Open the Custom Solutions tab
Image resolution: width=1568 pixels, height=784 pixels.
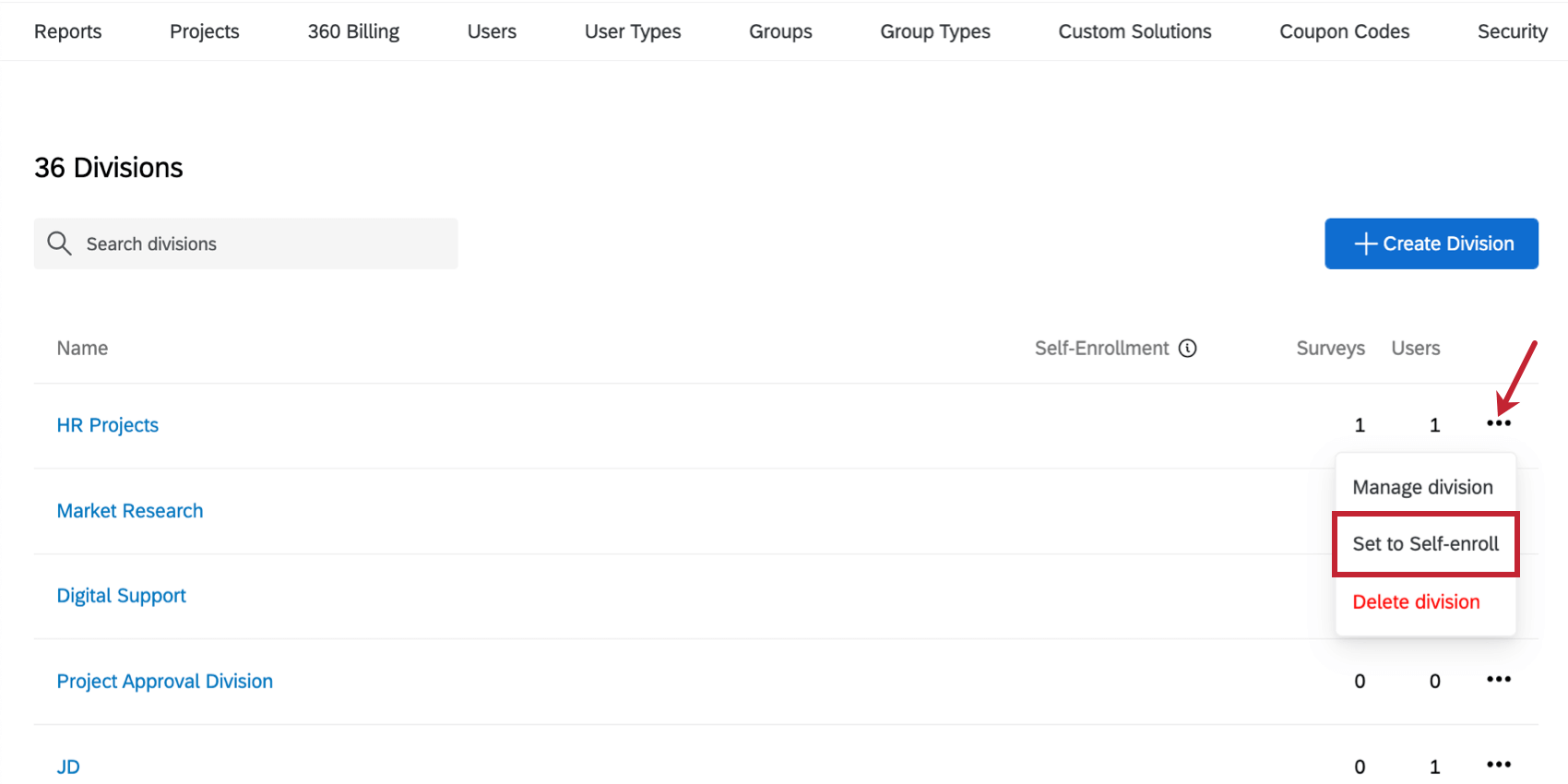(x=1134, y=31)
